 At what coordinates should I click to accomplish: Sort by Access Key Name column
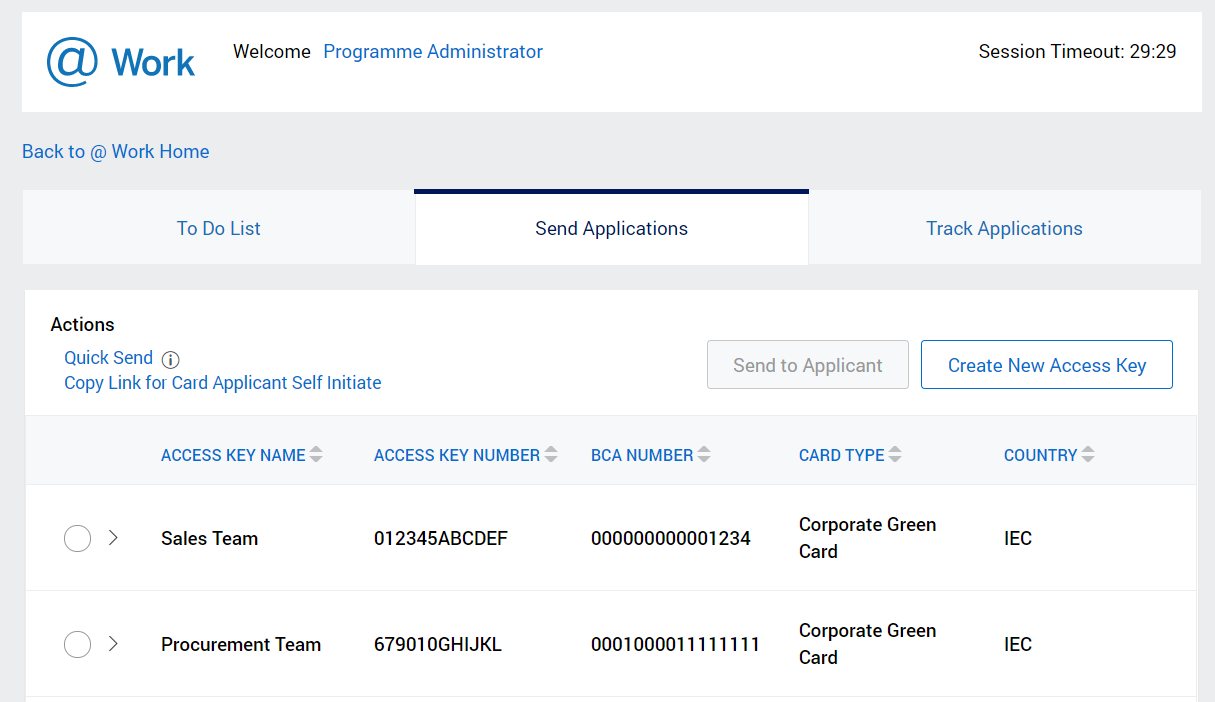(x=318, y=454)
